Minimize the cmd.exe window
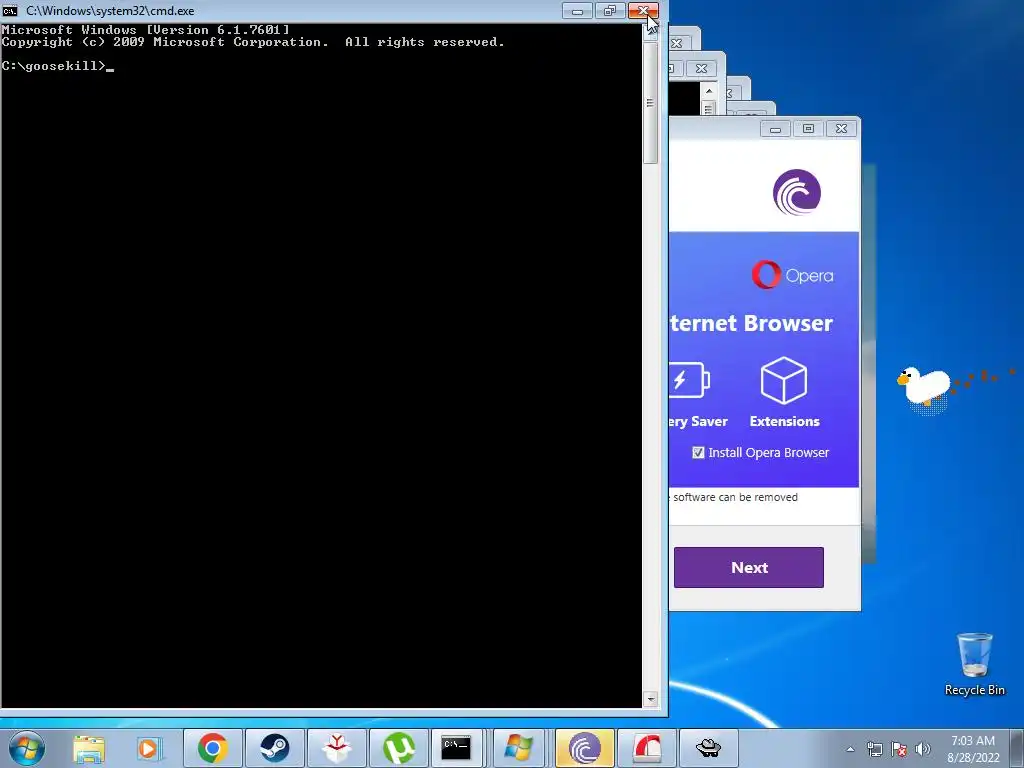 [577, 10]
